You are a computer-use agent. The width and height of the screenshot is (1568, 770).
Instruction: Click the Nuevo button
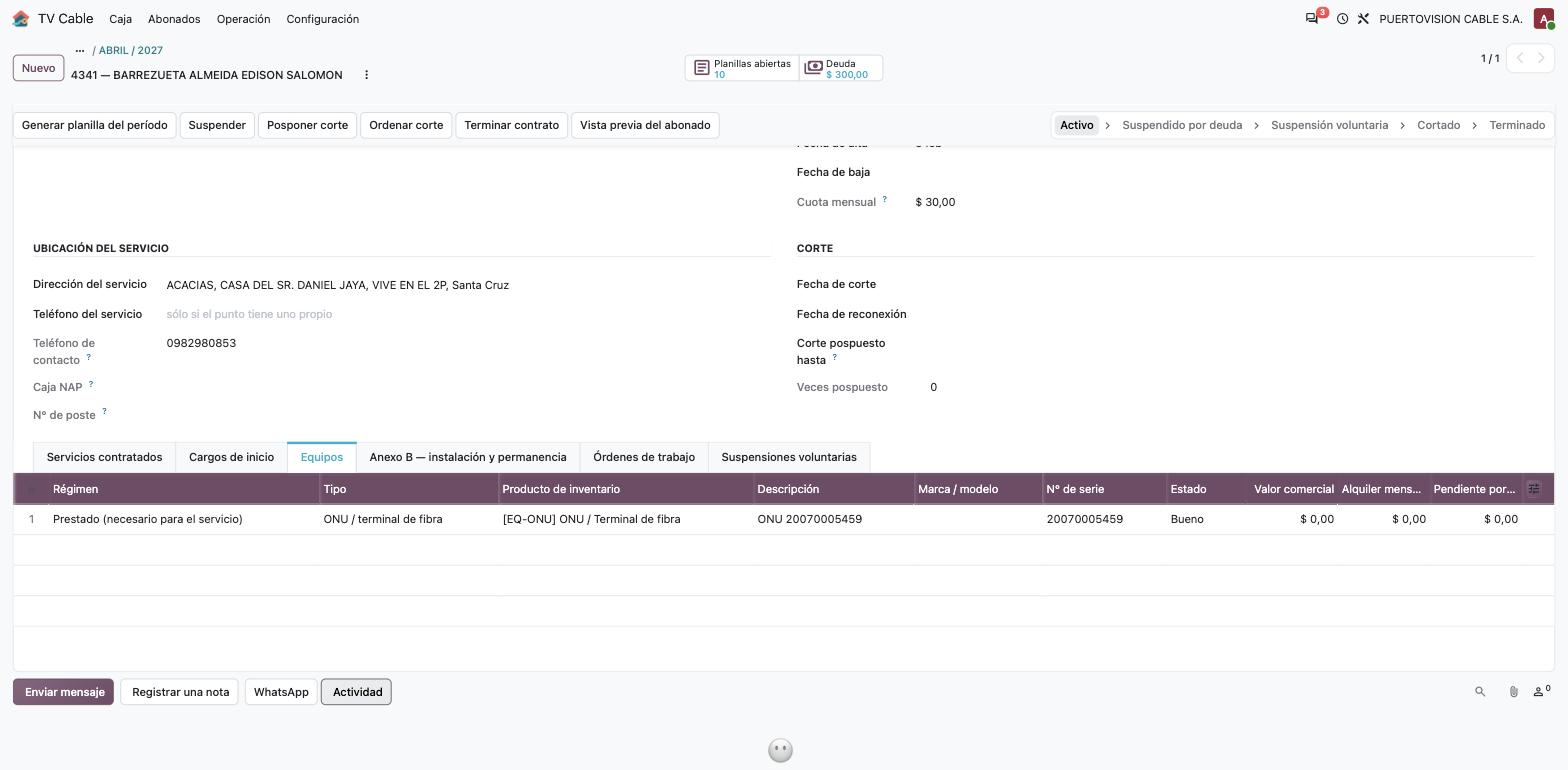click(x=38, y=68)
